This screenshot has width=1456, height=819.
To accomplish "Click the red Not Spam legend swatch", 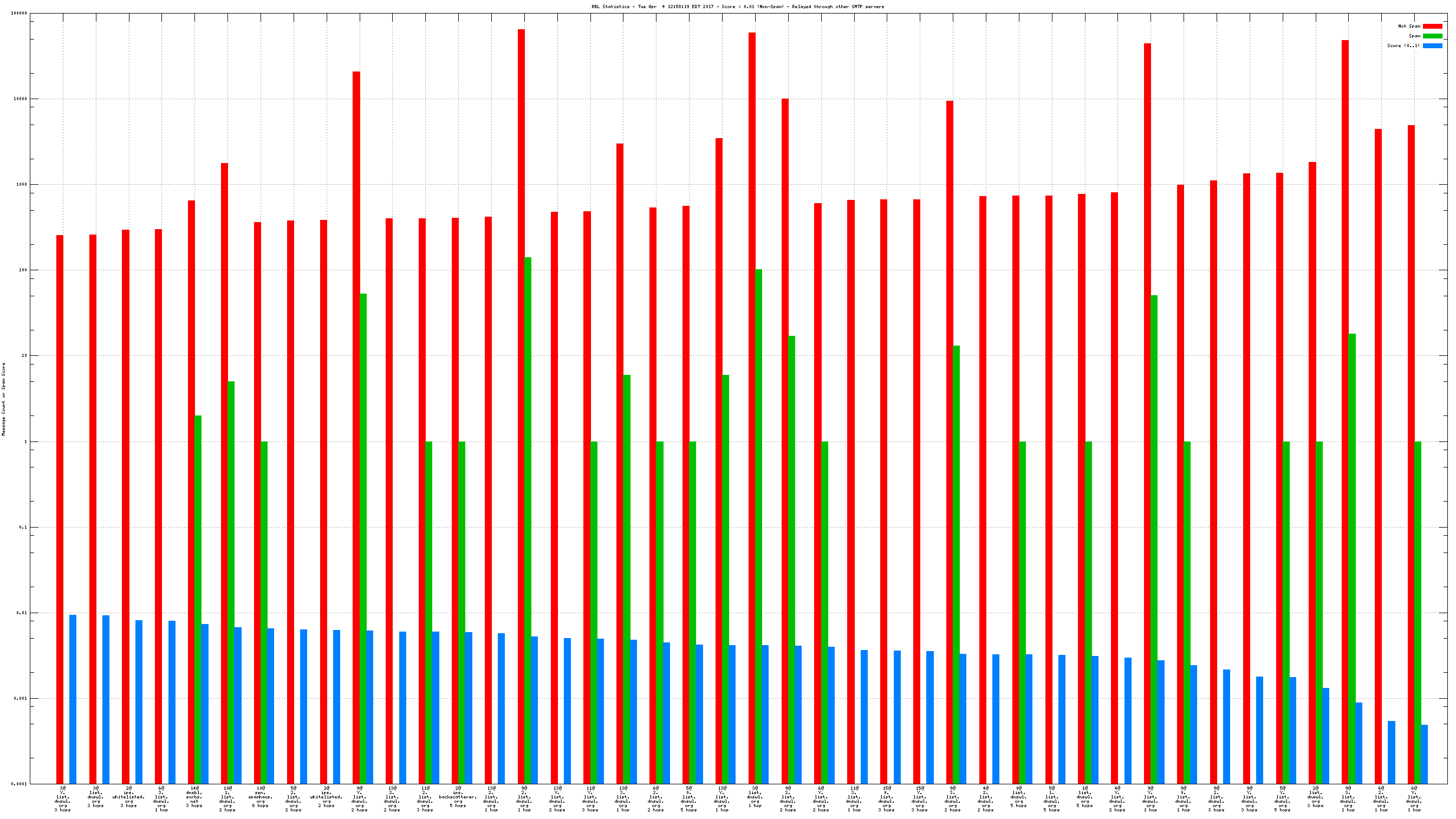I will pos(1432,26).
